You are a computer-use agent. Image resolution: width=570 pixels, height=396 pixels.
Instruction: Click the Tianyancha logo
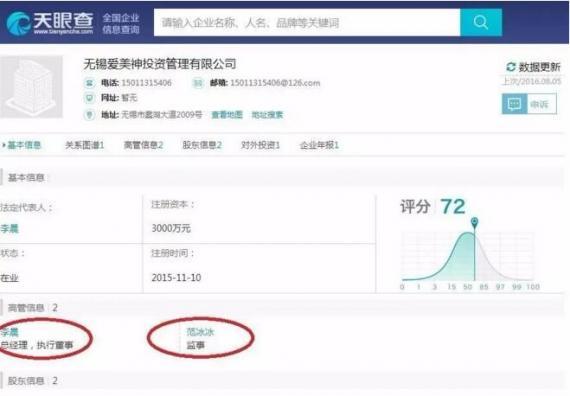50,23
